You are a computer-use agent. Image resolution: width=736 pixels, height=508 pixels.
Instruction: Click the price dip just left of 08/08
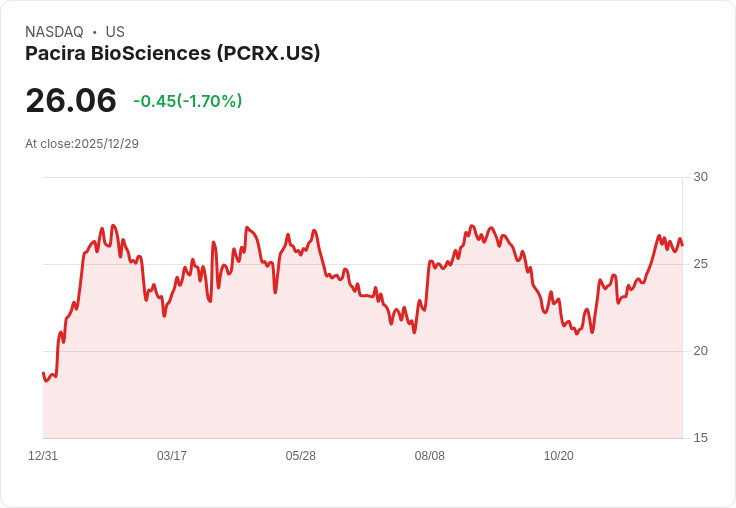tap(414, 332)
